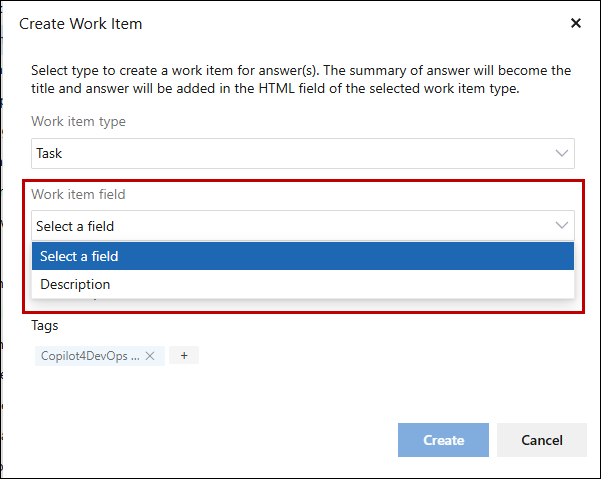Cancel the work item creation

coord(542,440)
